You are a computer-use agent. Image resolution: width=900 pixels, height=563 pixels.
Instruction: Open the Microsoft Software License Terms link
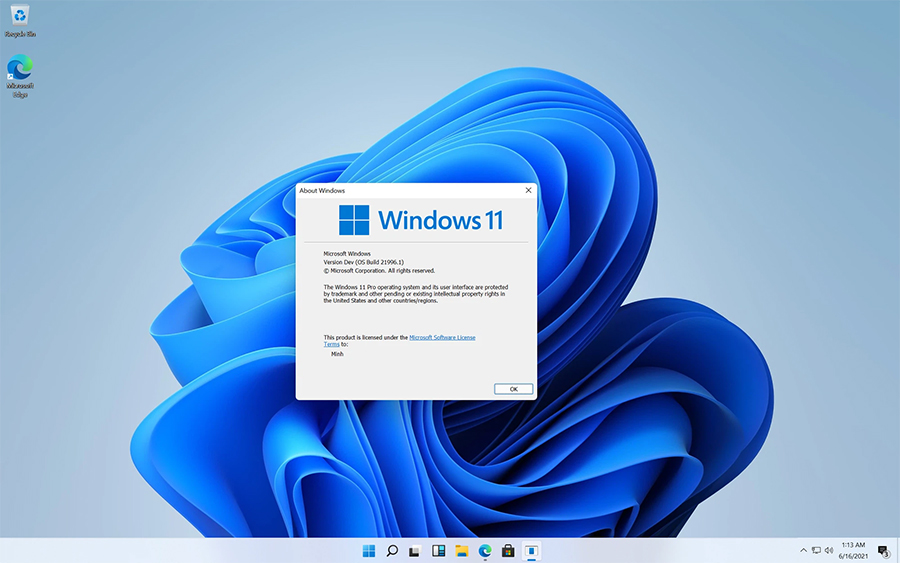click(x=442, y=338)
